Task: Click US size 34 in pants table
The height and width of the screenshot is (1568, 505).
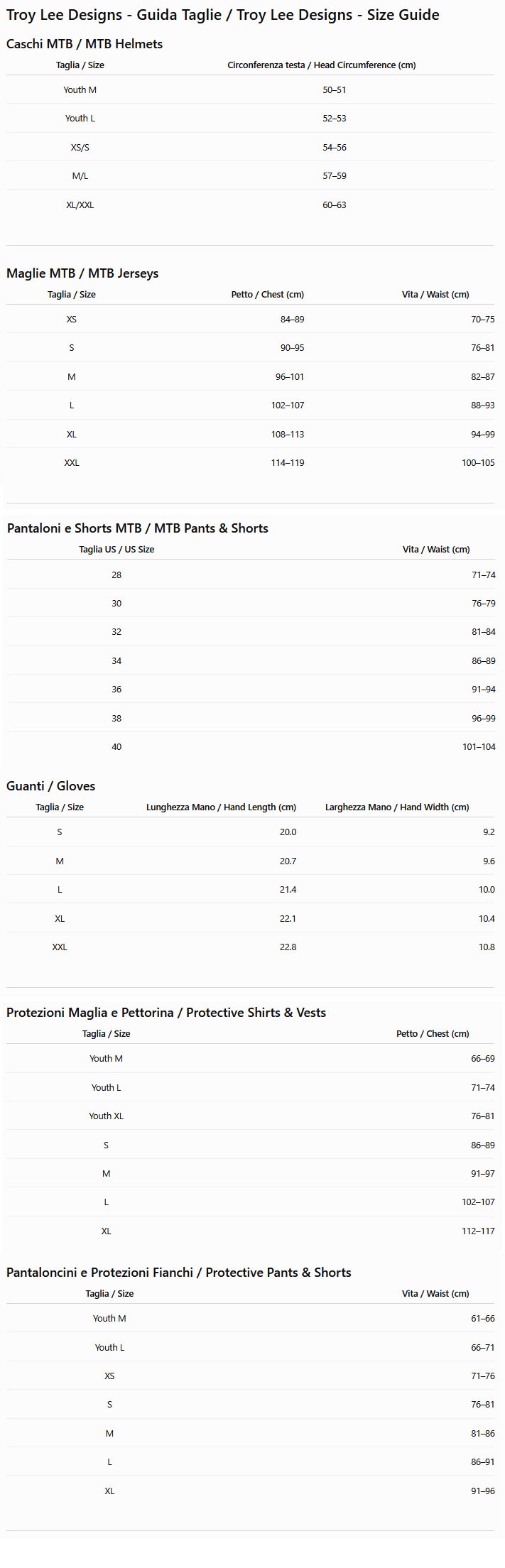Action: [116, 661]
